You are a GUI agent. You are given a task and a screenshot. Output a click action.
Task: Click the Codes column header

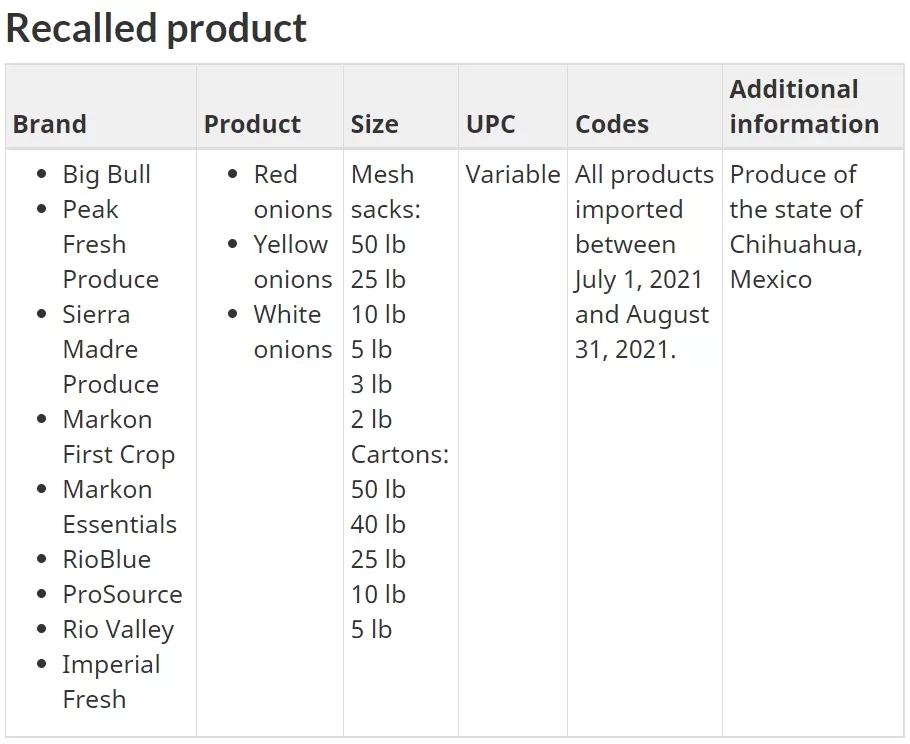coord(612,124)
